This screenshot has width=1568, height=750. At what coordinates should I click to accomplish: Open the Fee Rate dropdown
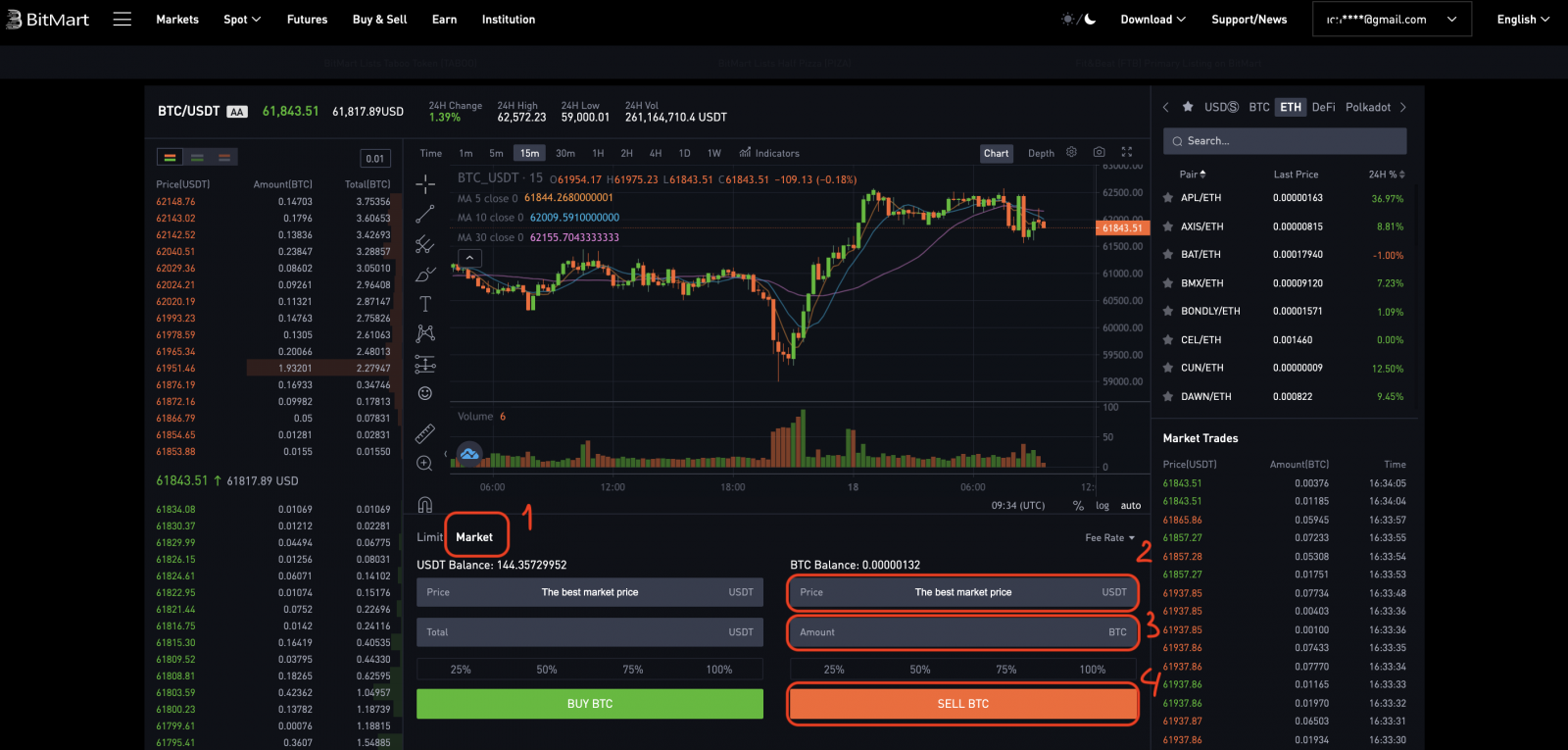(1110, 537)
